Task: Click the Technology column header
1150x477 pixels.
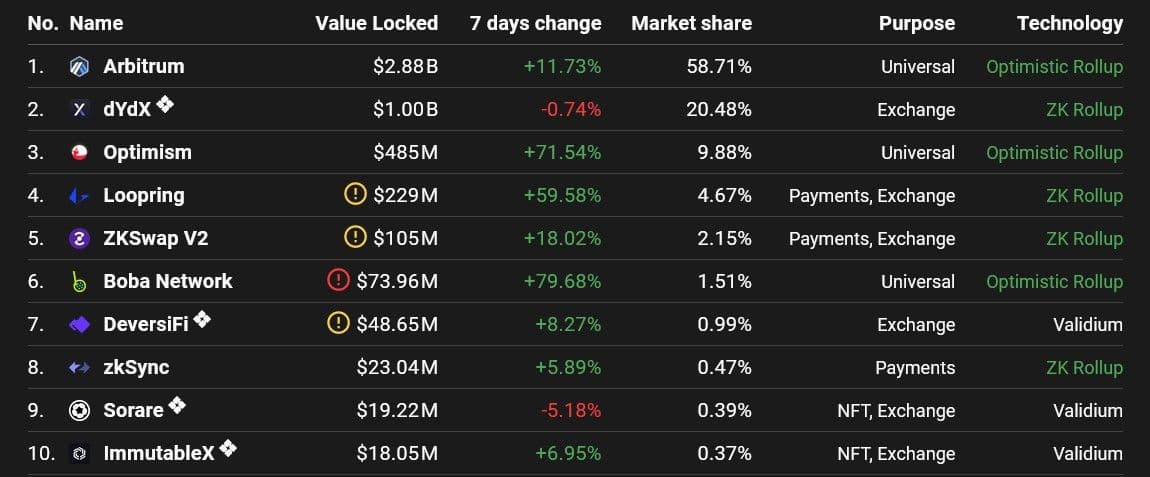Action: pos(1069,23)
